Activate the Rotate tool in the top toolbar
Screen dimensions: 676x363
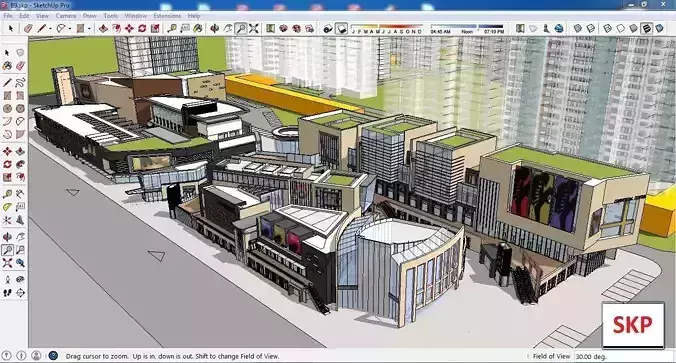[x=142, y=28]
